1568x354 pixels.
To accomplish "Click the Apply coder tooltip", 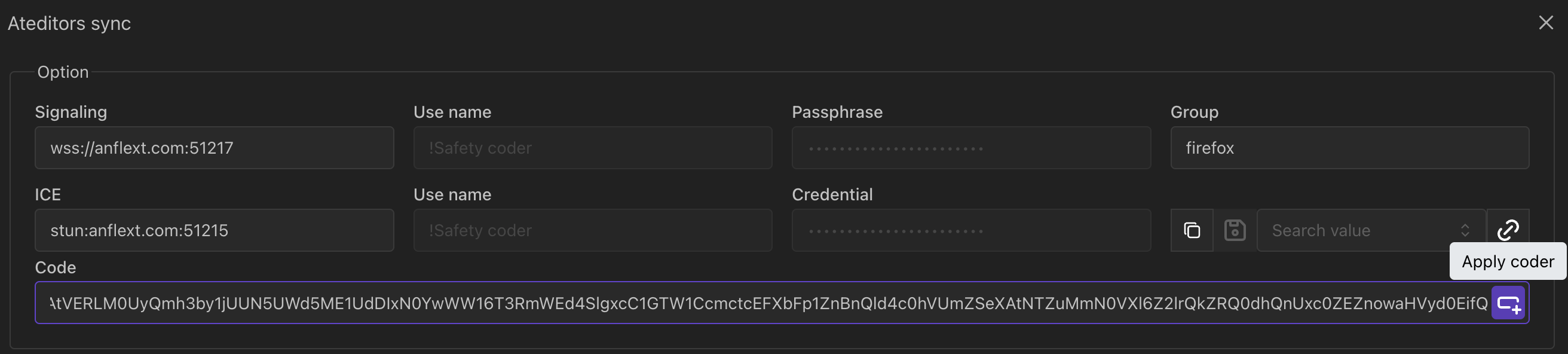I will [x=1507, y=261].
